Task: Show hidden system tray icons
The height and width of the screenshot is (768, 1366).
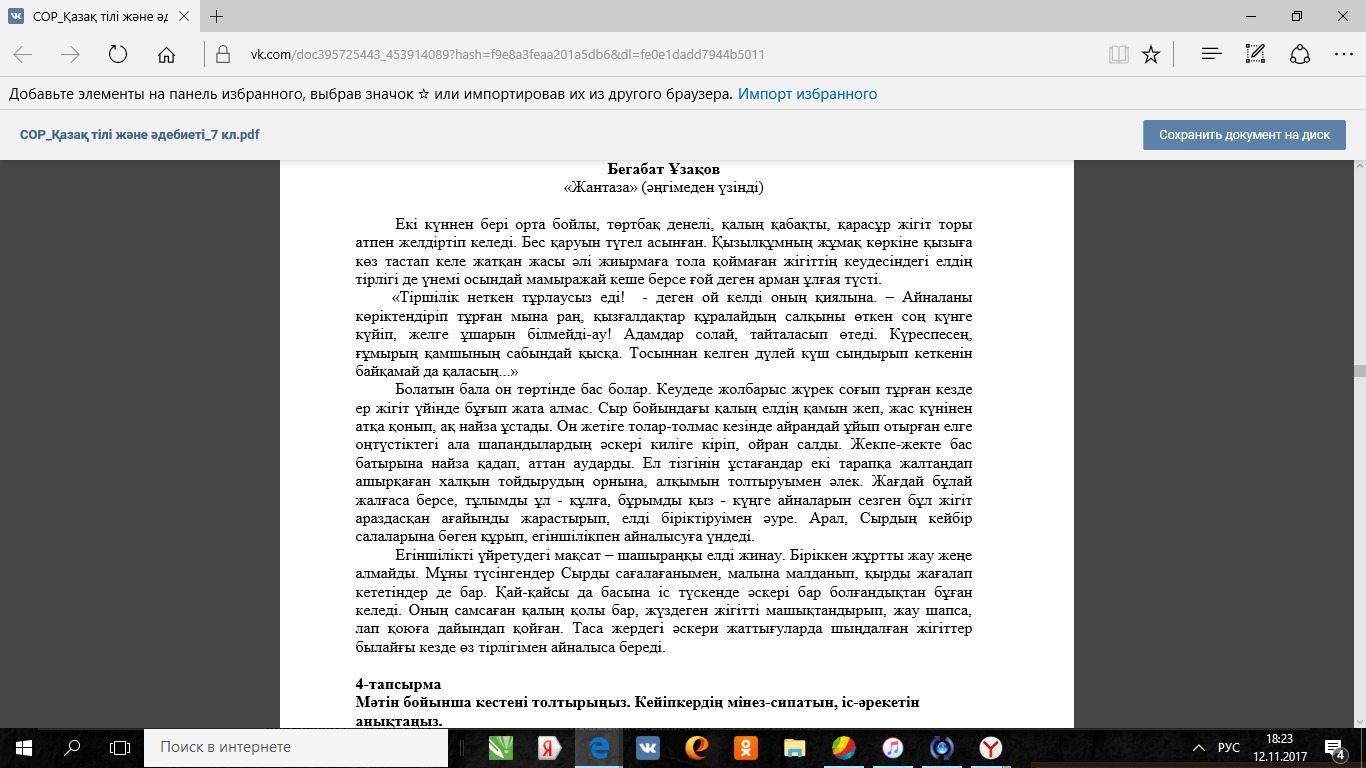Action: click(x=1199, y=747)
